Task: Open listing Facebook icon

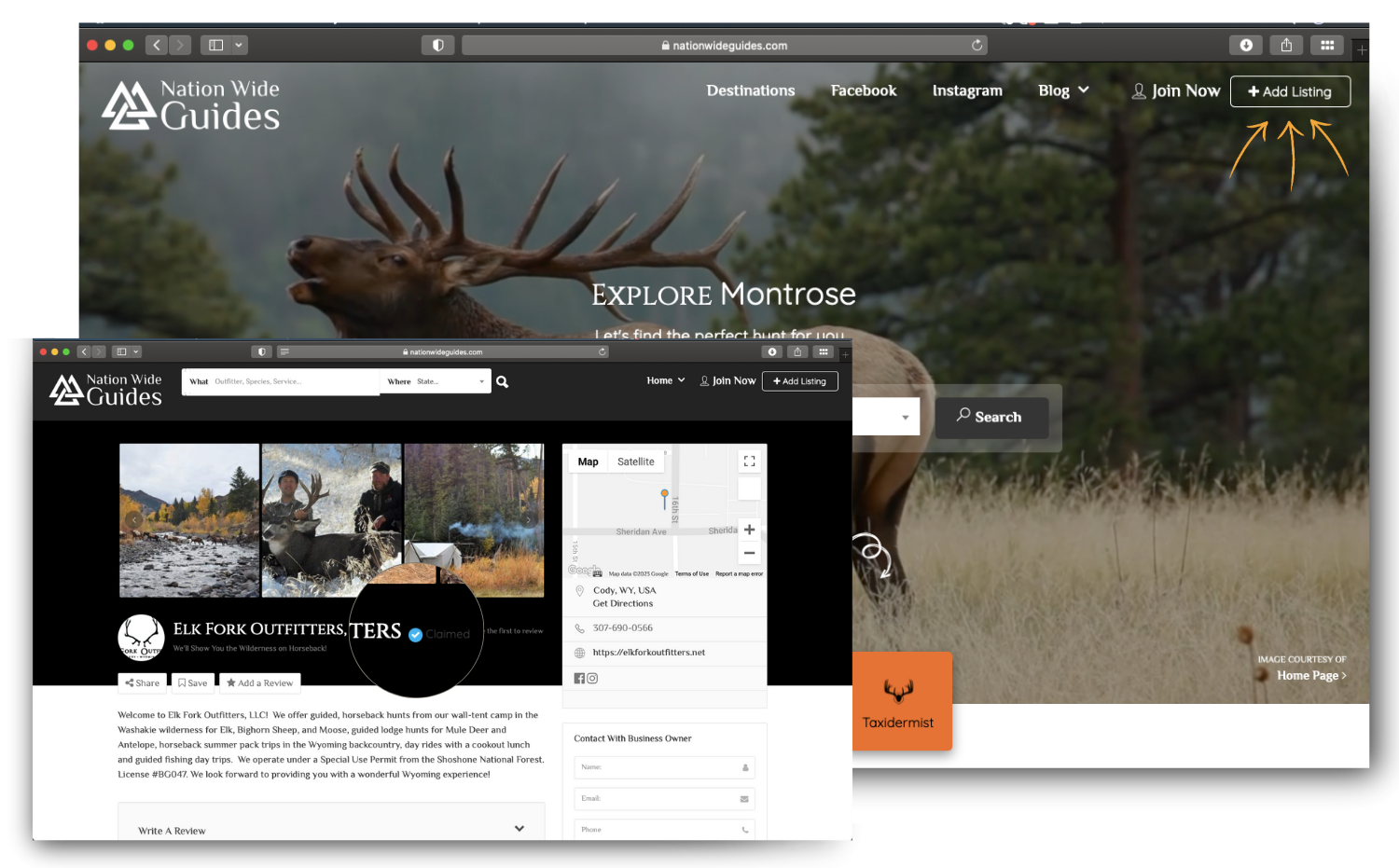Action: point(579,679)
